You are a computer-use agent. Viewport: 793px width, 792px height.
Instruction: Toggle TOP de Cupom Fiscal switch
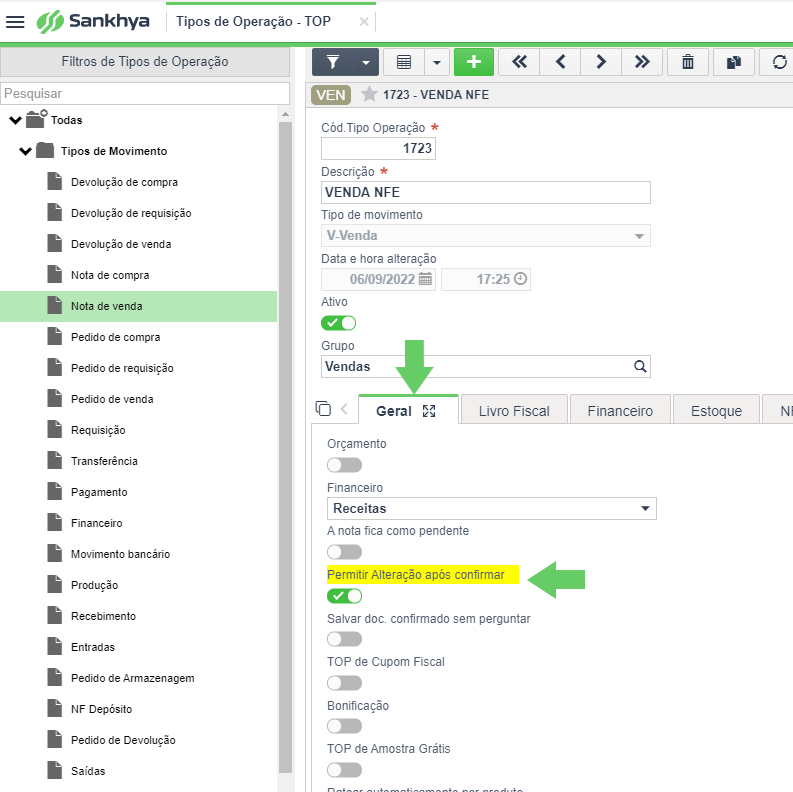coord(344,683)
